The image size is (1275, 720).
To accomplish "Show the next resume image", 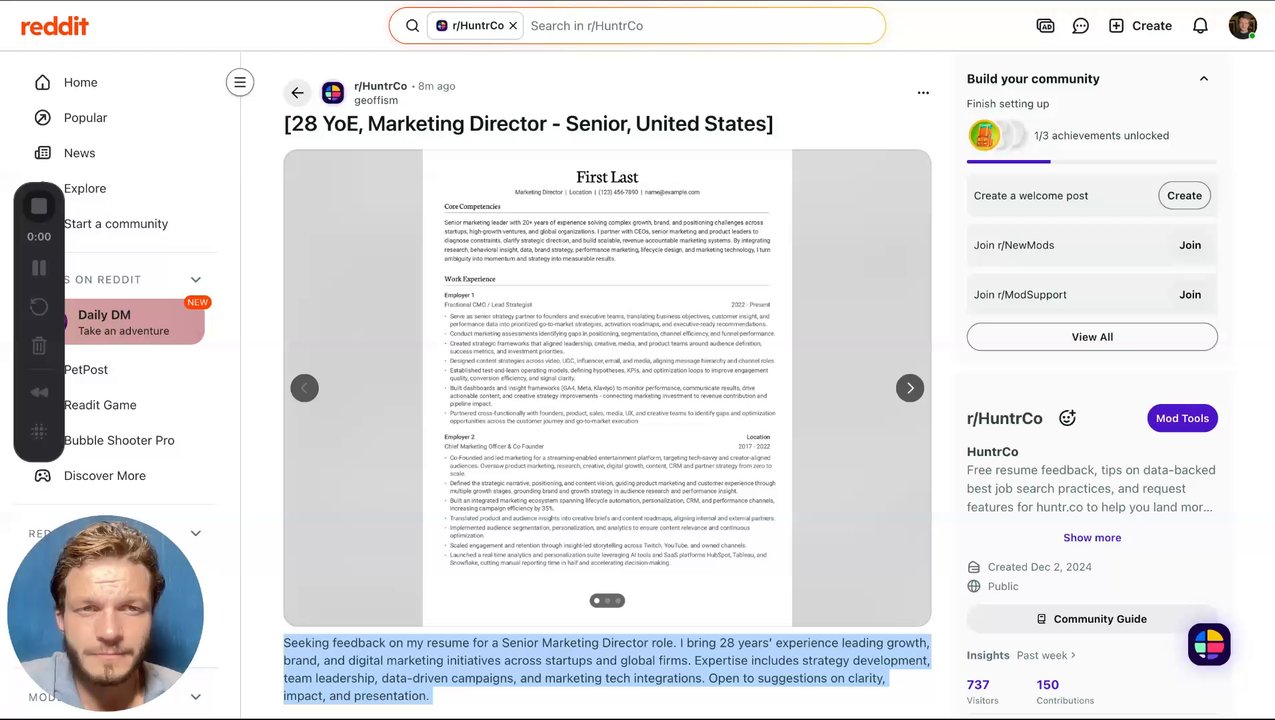I will (x=909, y=388).
